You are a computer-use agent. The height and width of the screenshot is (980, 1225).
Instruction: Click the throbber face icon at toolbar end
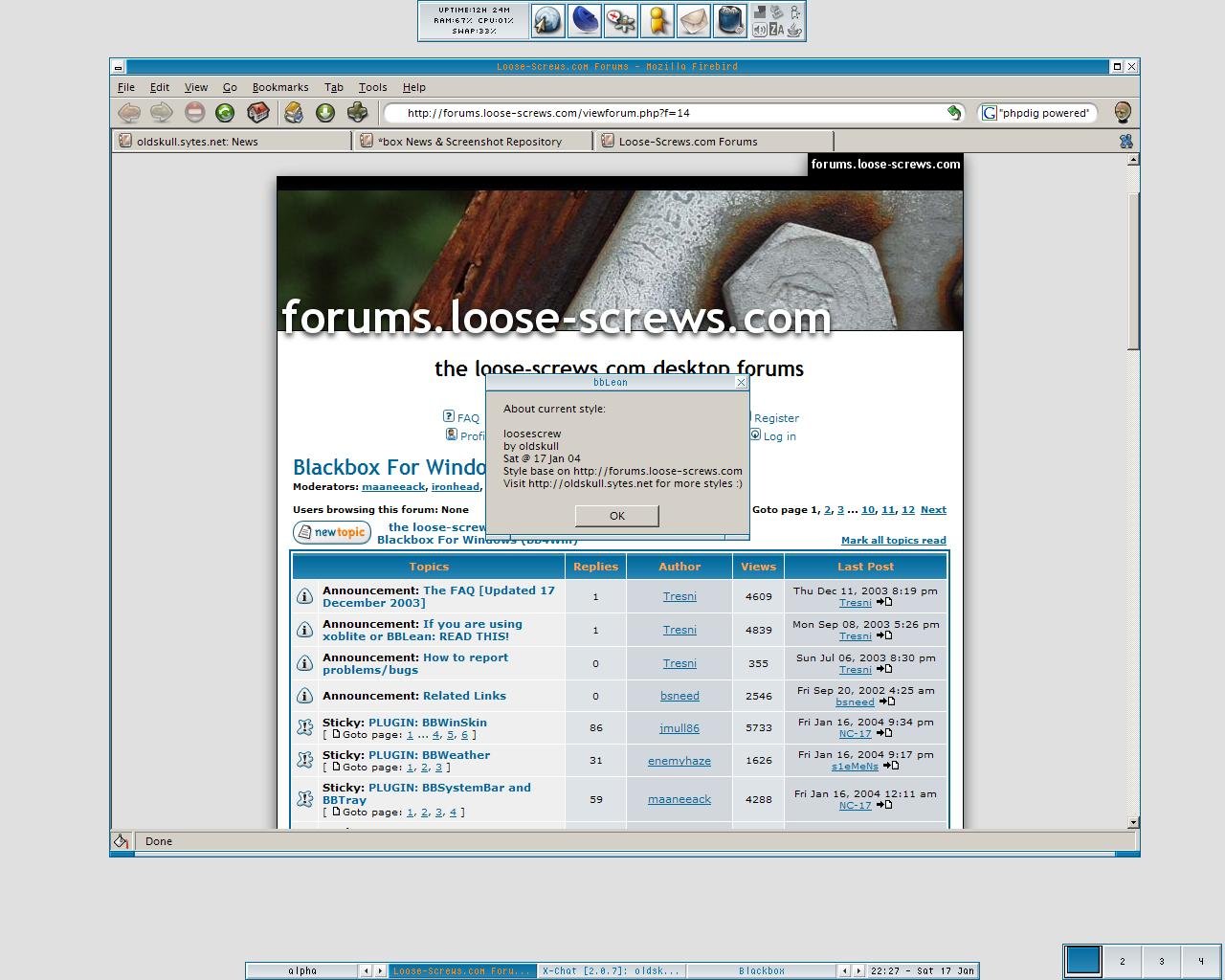pyautogui.click(x=1123, y=113)
